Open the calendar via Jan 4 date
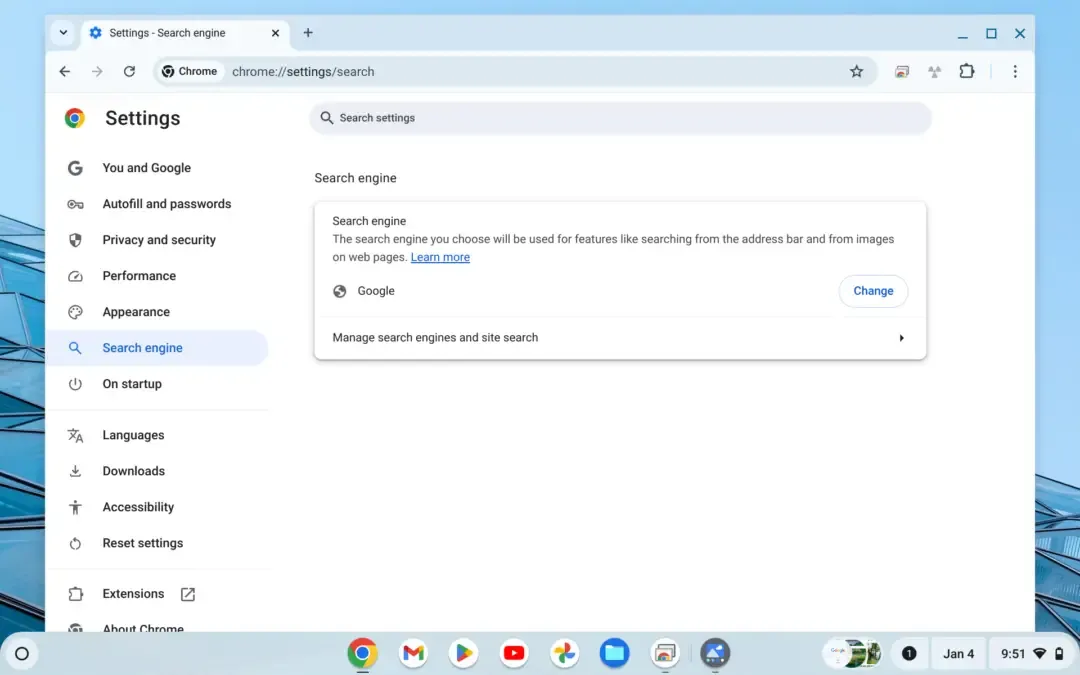The height and width of the screenshot is (675, 1080). tap(958, 654)
